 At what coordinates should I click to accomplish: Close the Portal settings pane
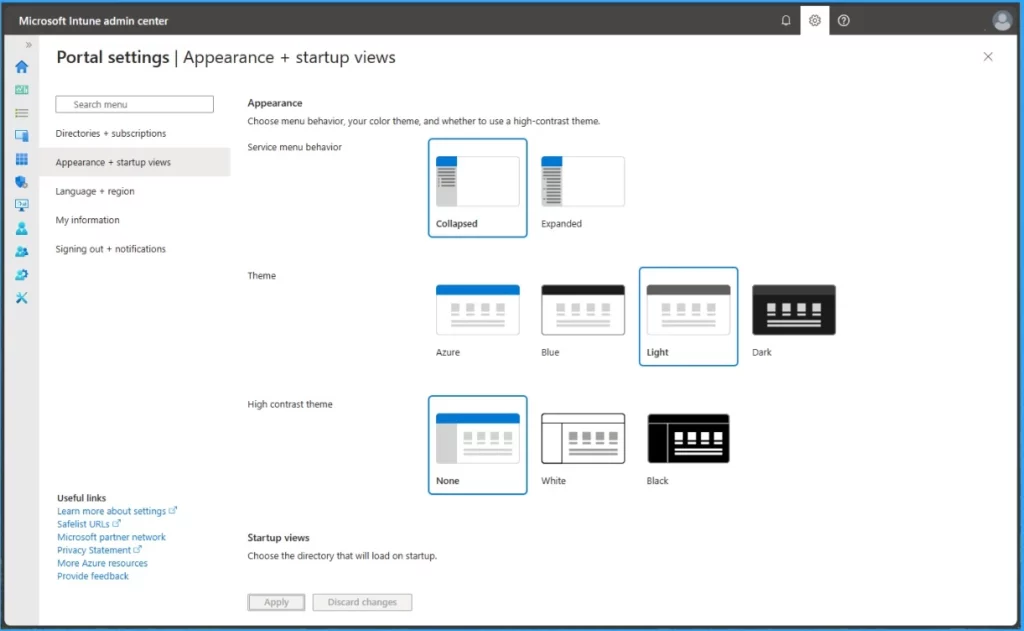pos(987,57)
